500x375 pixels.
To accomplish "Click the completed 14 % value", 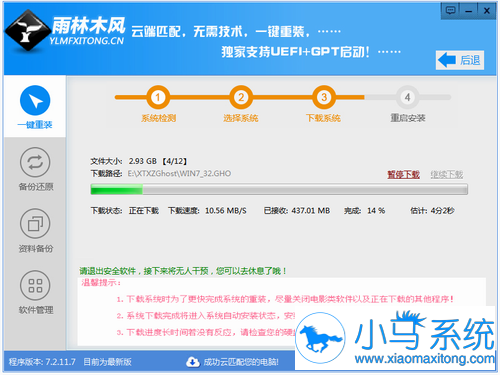I will click(x=376, y=211).
